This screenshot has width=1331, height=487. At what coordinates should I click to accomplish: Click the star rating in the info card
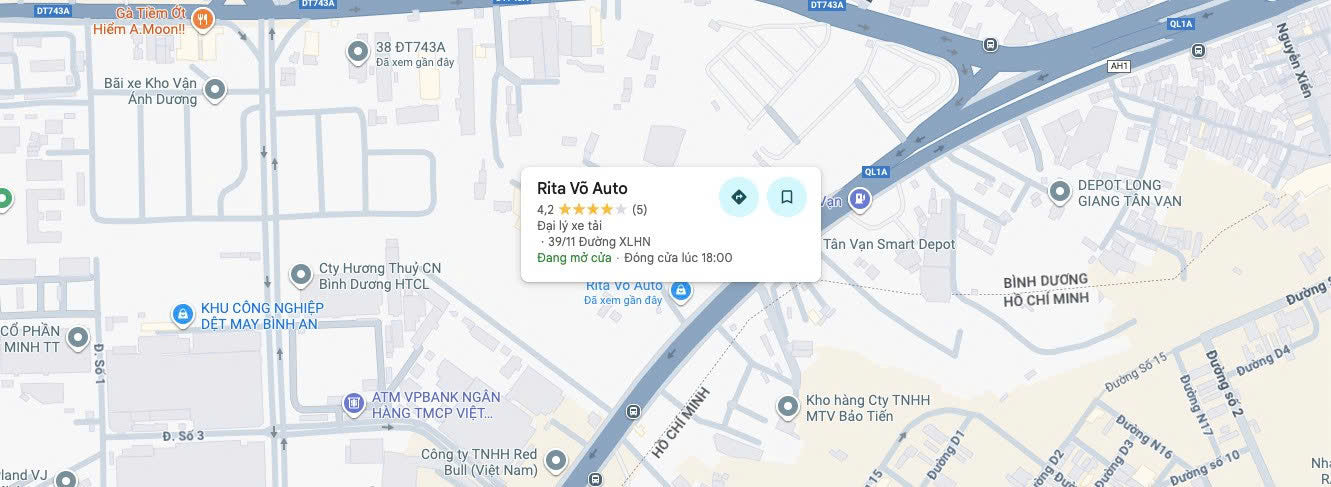[x=592, y=210]
